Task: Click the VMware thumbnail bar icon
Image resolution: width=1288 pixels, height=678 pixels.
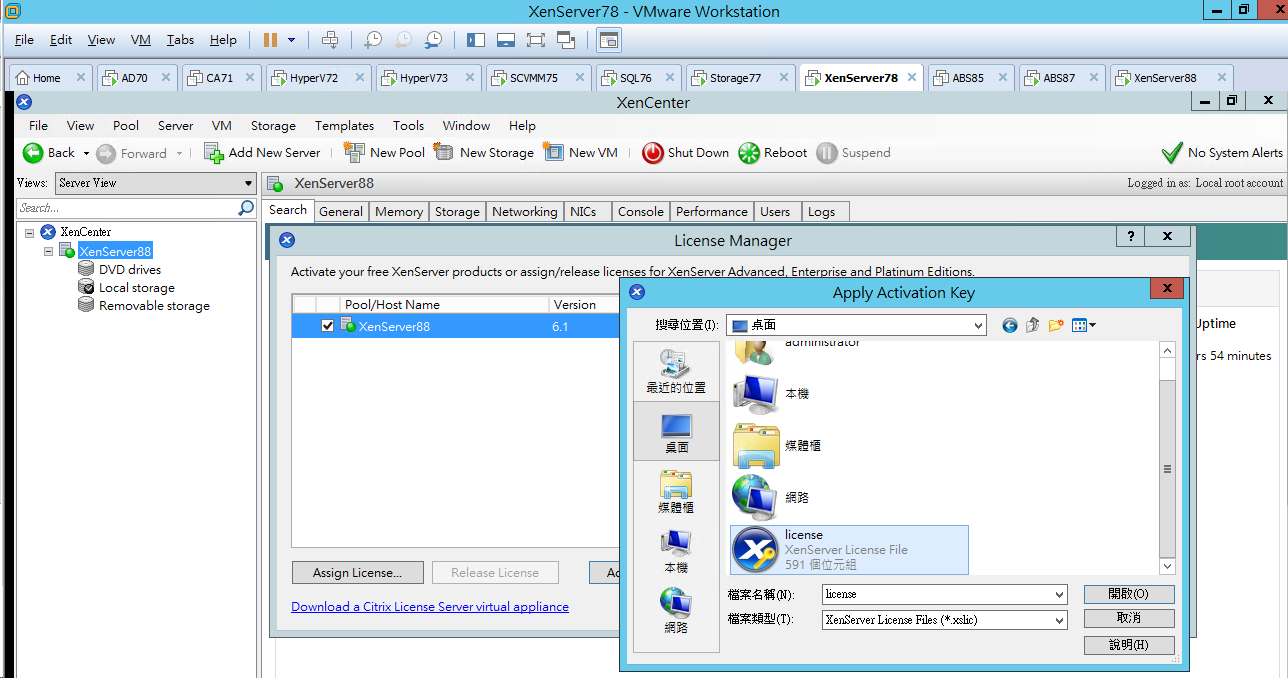Action: coord(506,40)
